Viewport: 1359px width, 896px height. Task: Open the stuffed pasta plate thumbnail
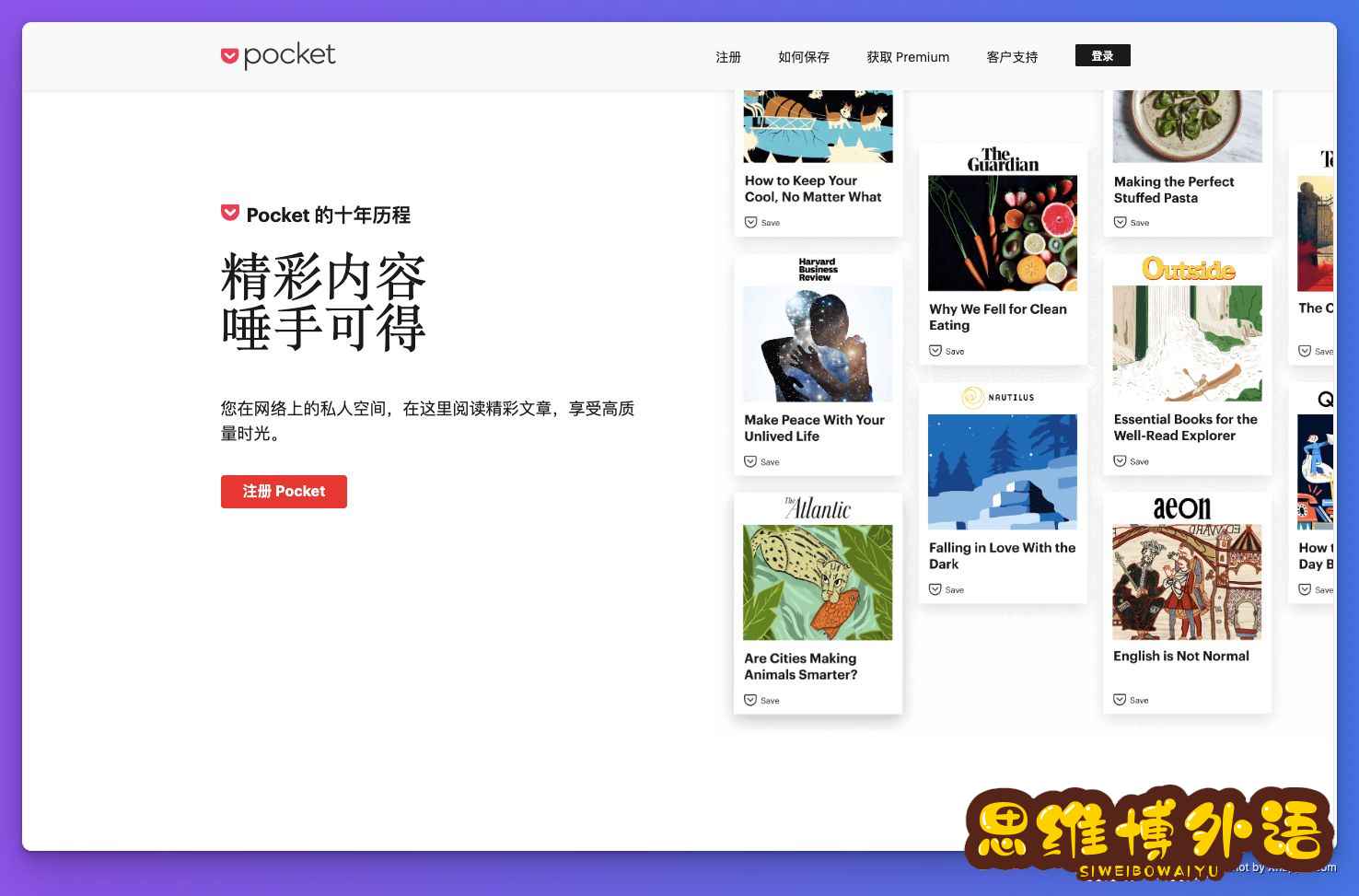(x=1188, y=126)
